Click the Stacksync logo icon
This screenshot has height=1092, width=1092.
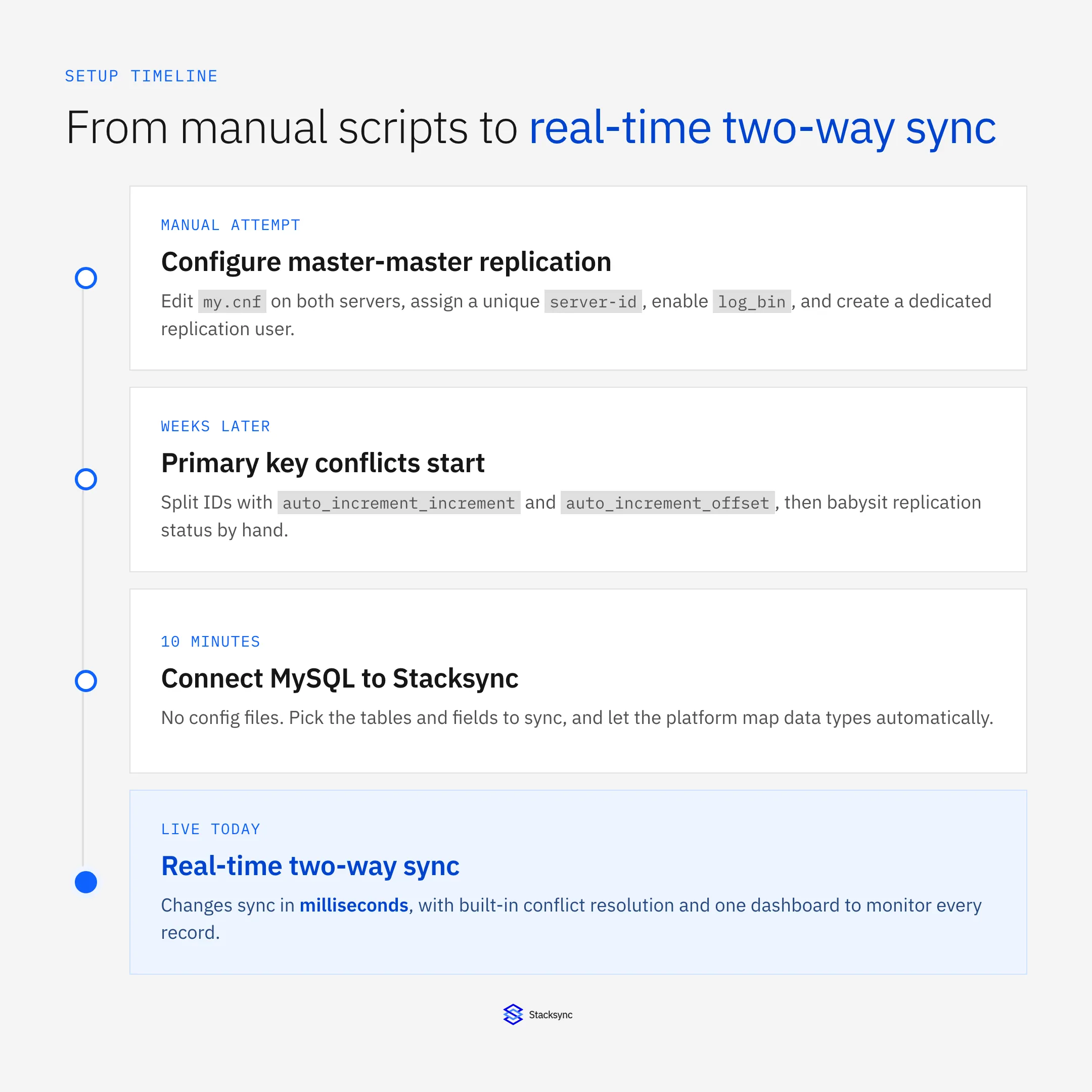[x=513, y=1015]
